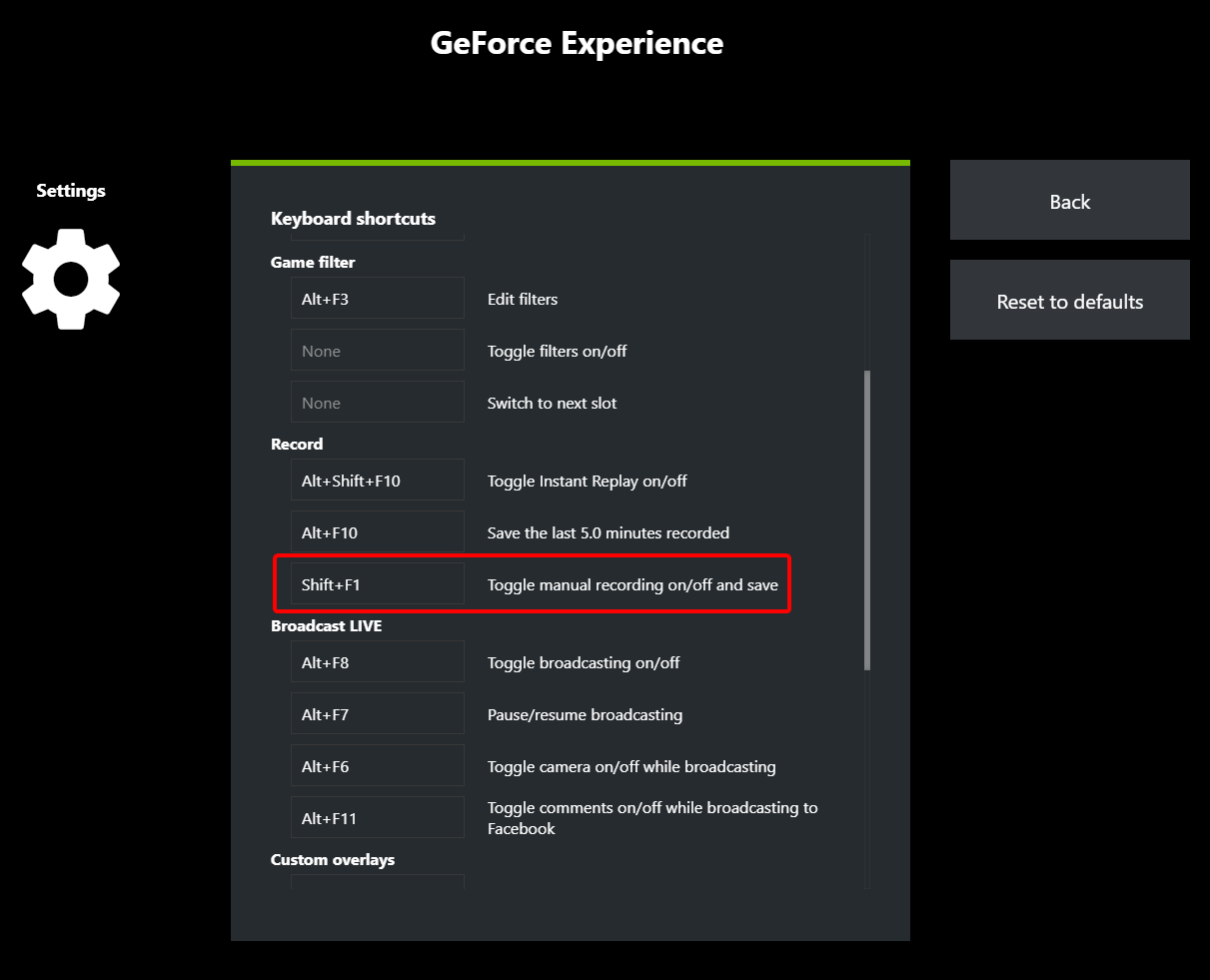Screen dimensions: 1210x980
Task: Edit the Alt+F10 shortcut field
Action: [x=378, y=531]
